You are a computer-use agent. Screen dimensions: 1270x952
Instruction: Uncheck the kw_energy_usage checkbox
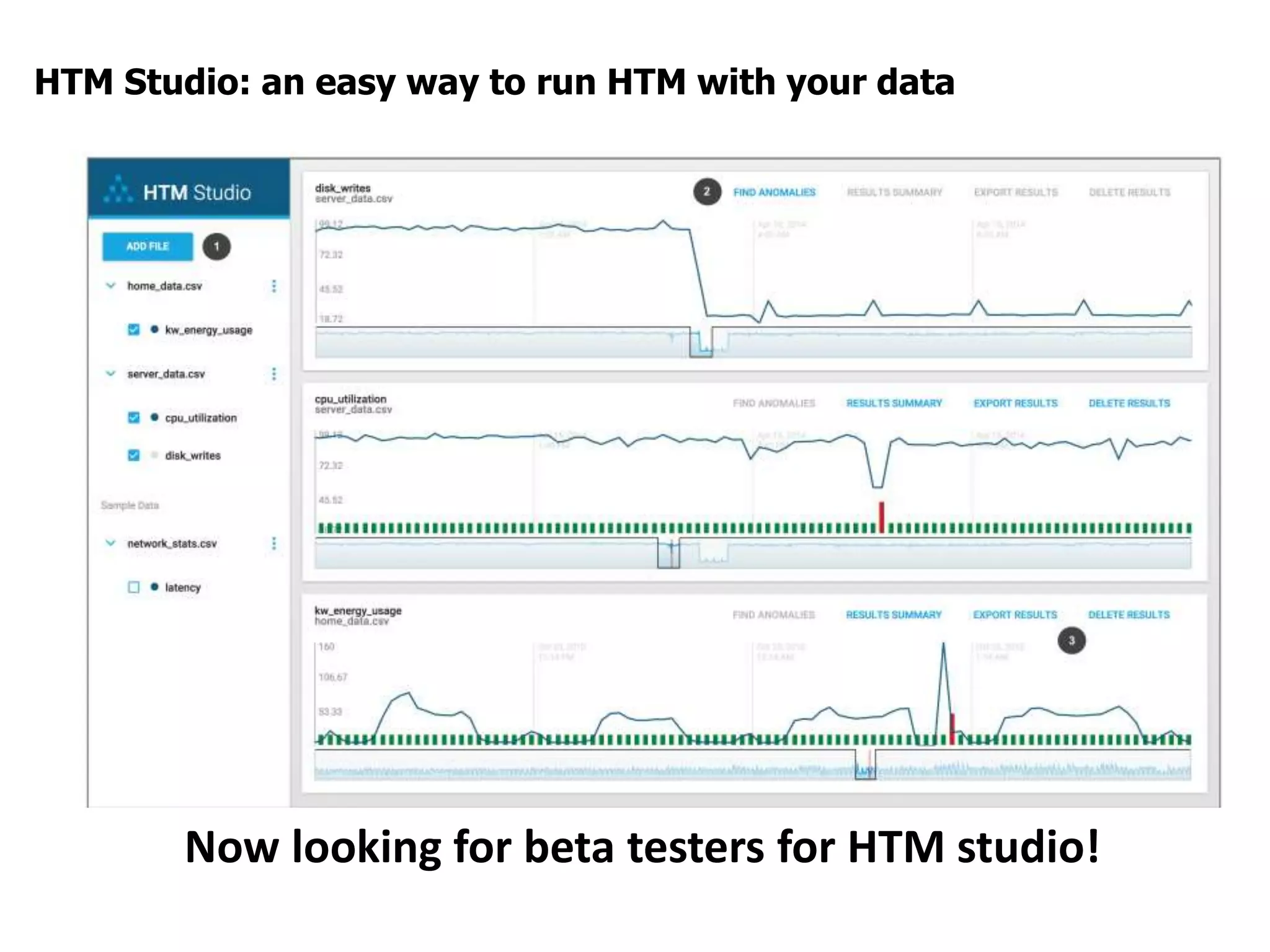tap(133, 329)
